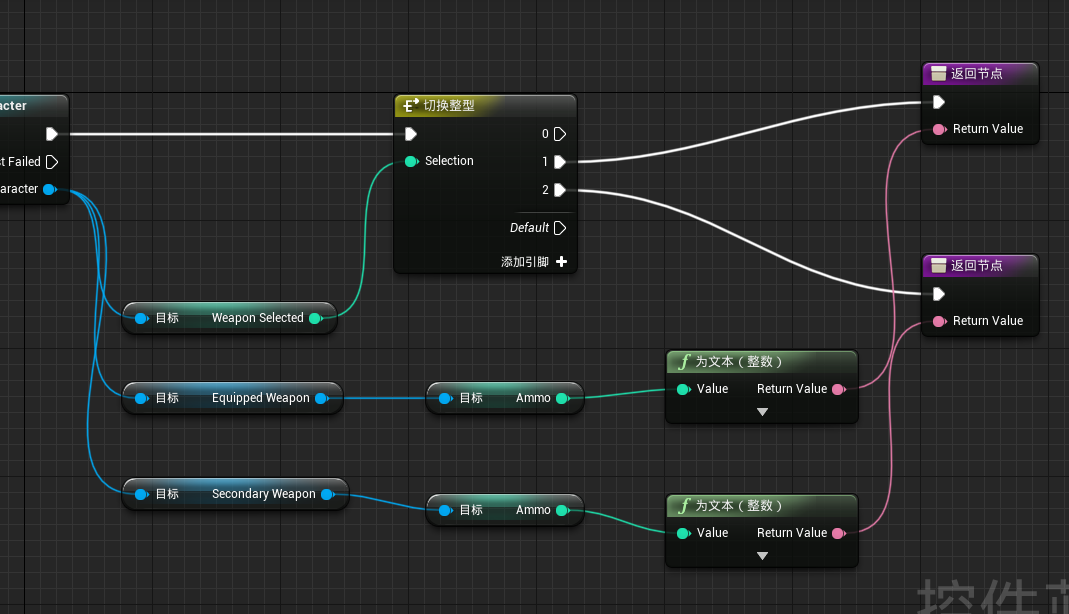Select the Secondary Weapon getter node

pyautogui.click(x=235, y=493)
